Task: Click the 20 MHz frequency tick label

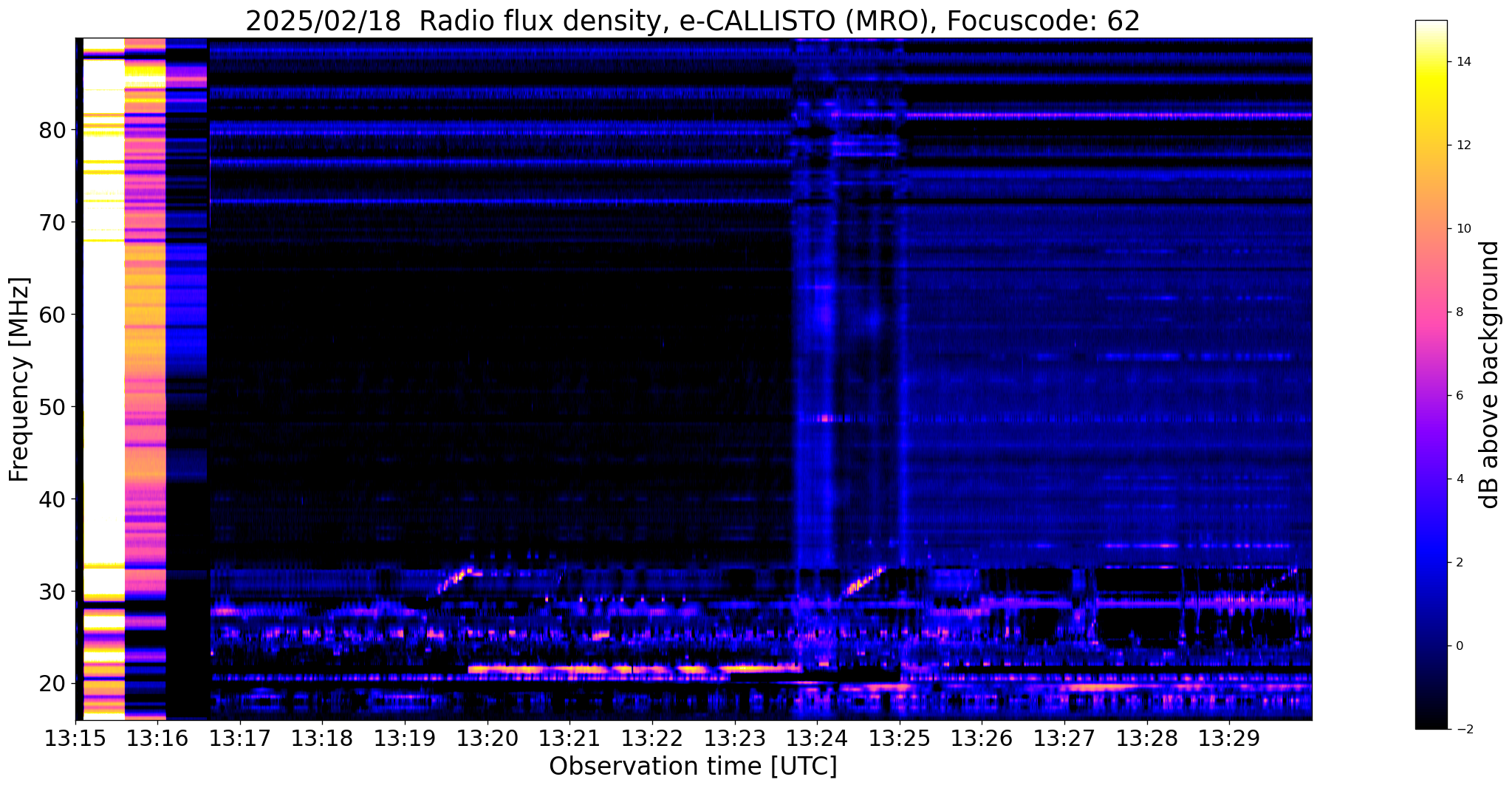Action: pos(52,684)
